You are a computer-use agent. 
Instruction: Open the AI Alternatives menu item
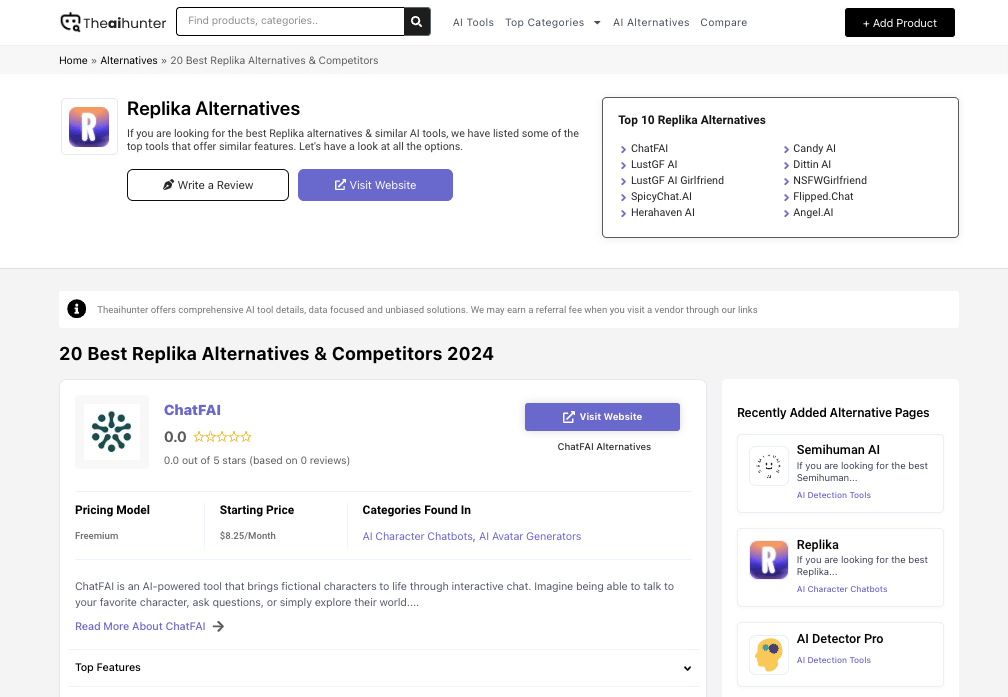pyautogui.click(x=651, y=23)
